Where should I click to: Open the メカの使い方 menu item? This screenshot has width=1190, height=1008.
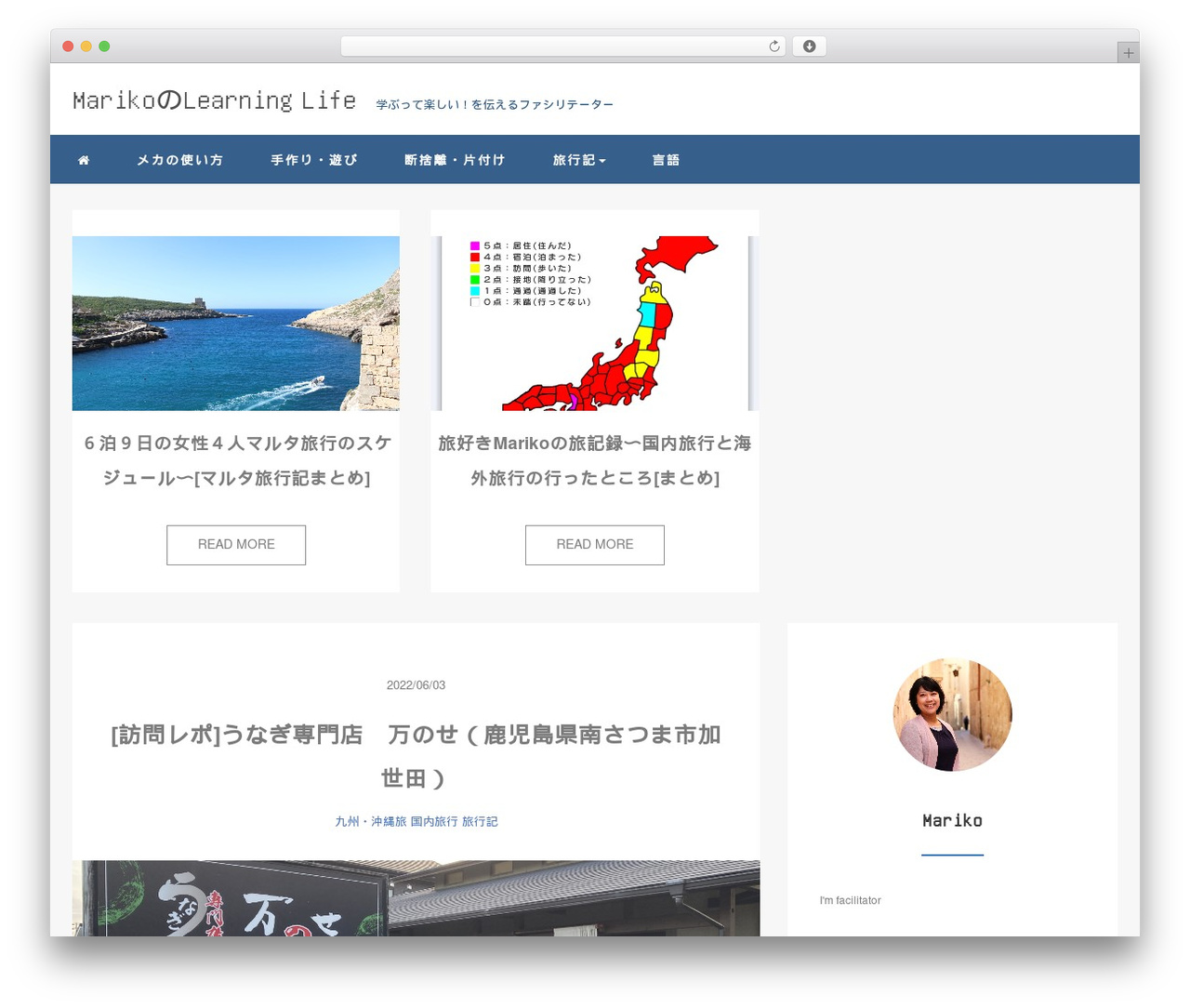pyautogui.click(x=179, y=160)
